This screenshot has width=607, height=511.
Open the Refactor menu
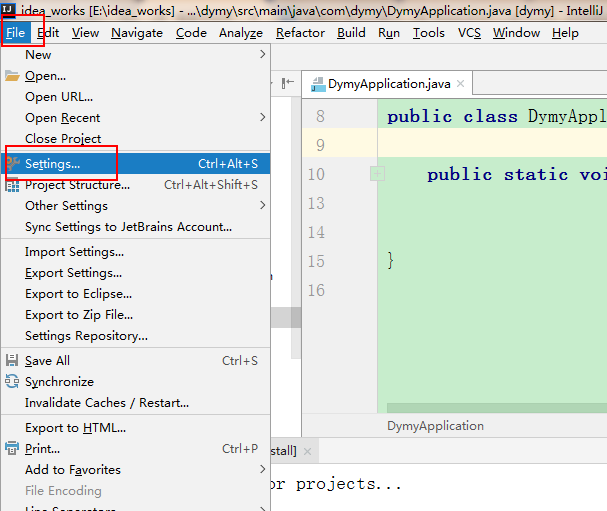click(300, 33)
